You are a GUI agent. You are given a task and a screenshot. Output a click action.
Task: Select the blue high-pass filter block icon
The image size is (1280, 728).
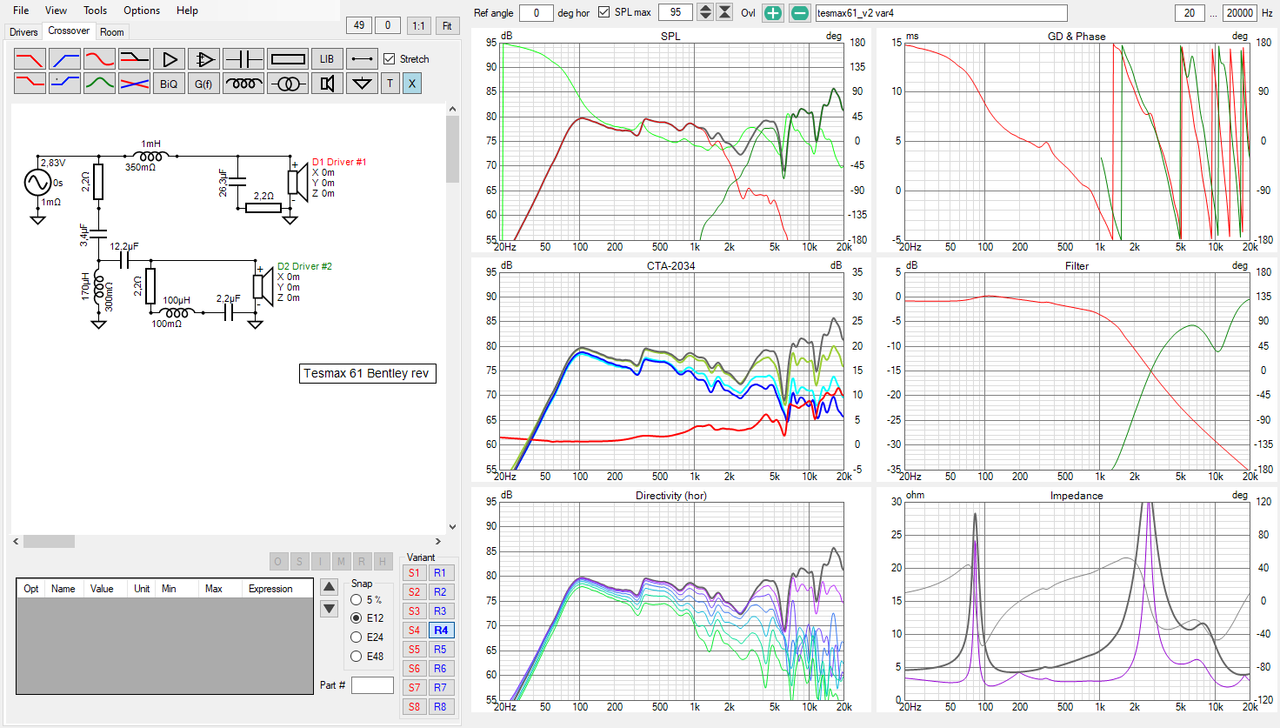coord(65,59)
